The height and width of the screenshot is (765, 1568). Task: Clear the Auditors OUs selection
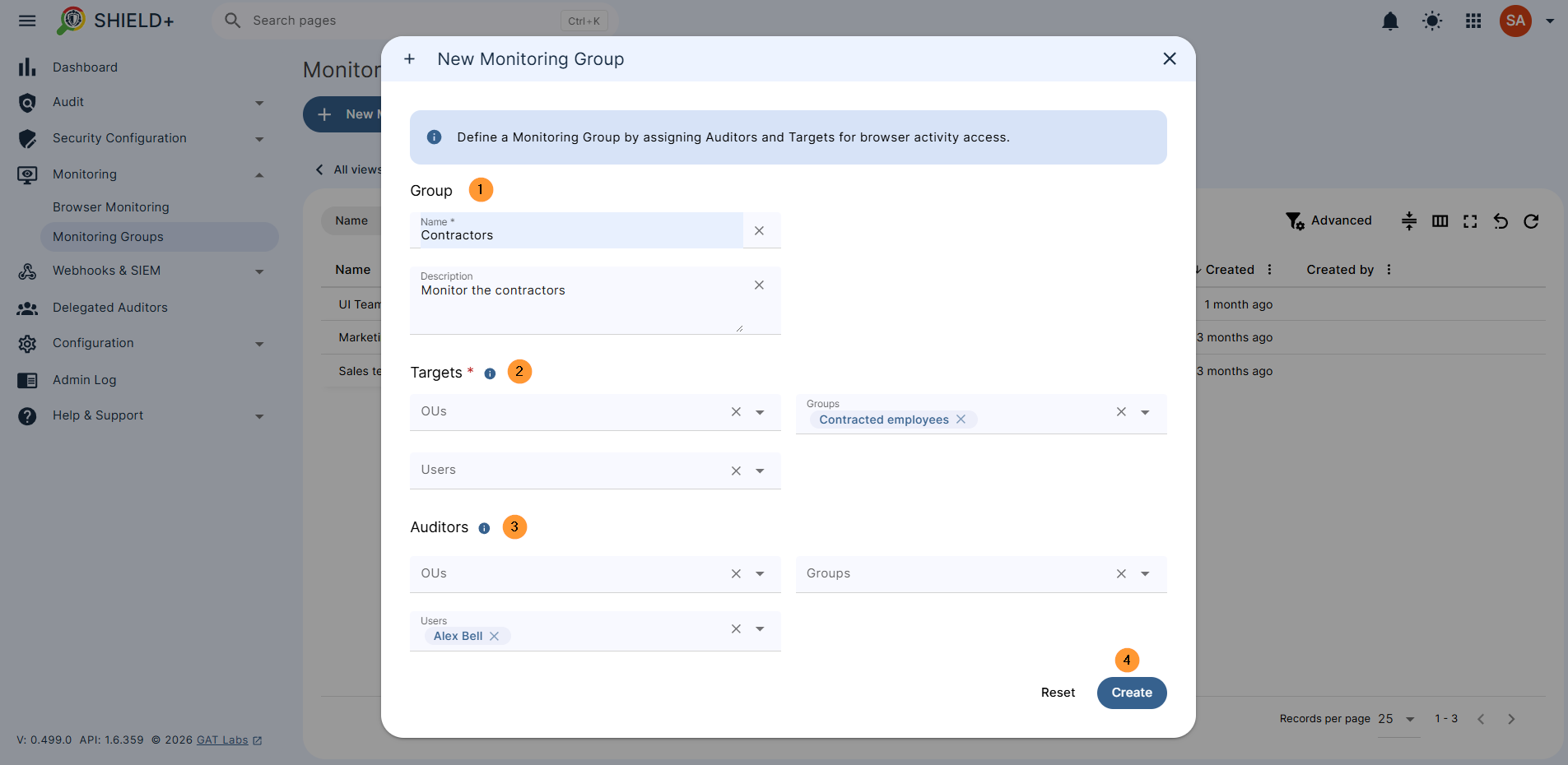tap(736, 574)
